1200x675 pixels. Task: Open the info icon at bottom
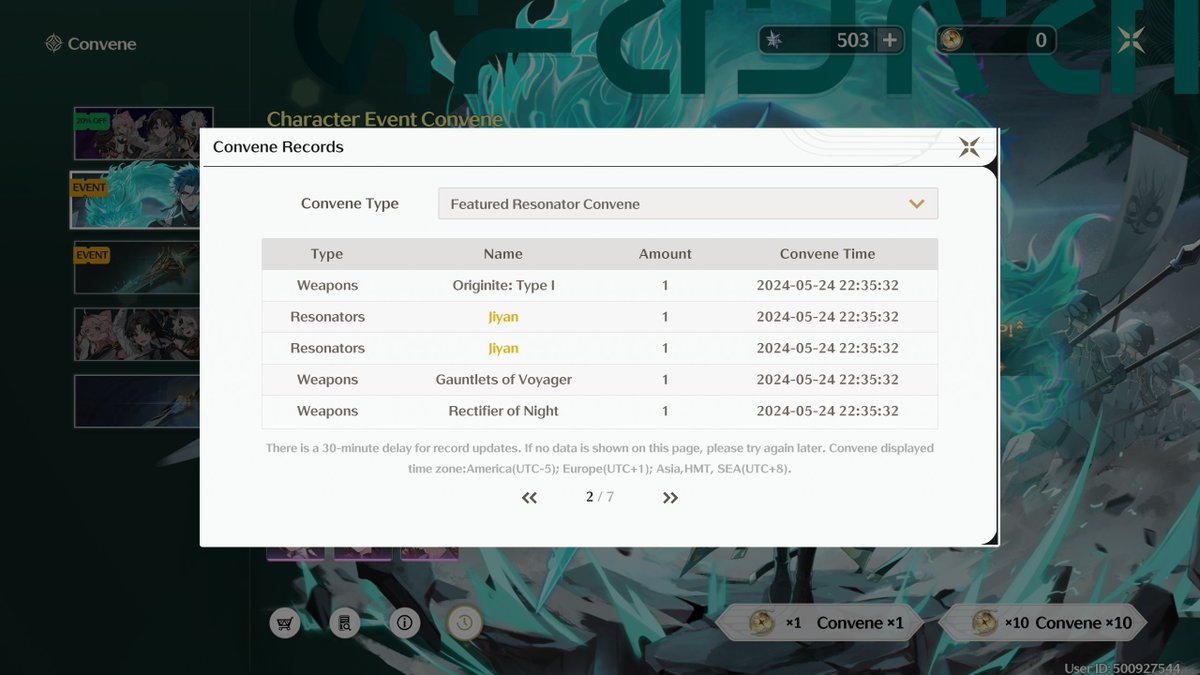(x=405, y=623)
